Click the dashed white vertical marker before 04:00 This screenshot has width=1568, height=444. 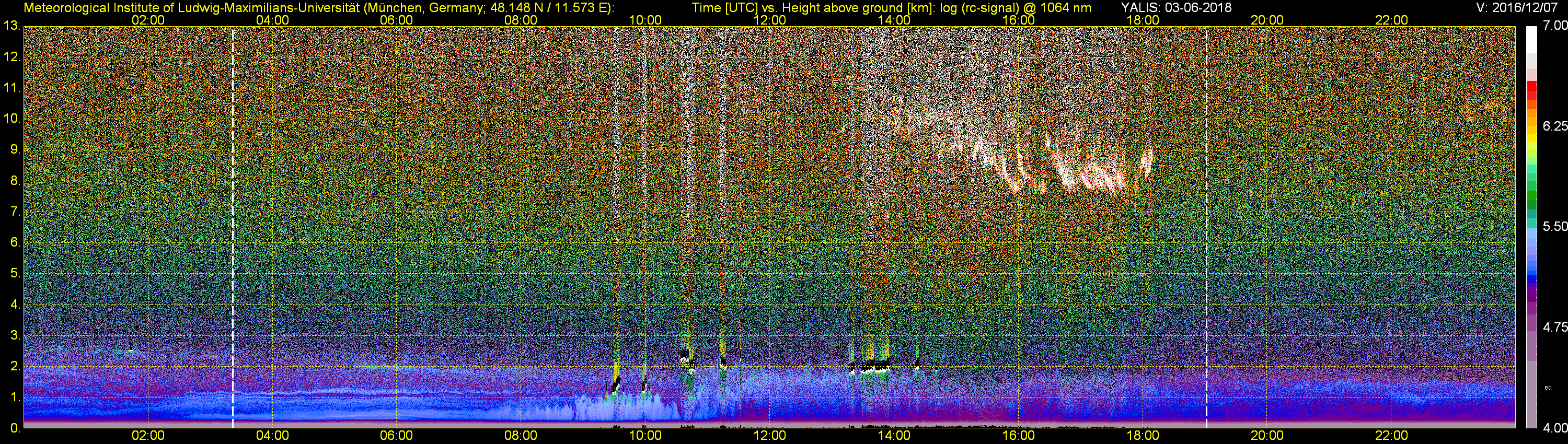click(x=233, y=227)
